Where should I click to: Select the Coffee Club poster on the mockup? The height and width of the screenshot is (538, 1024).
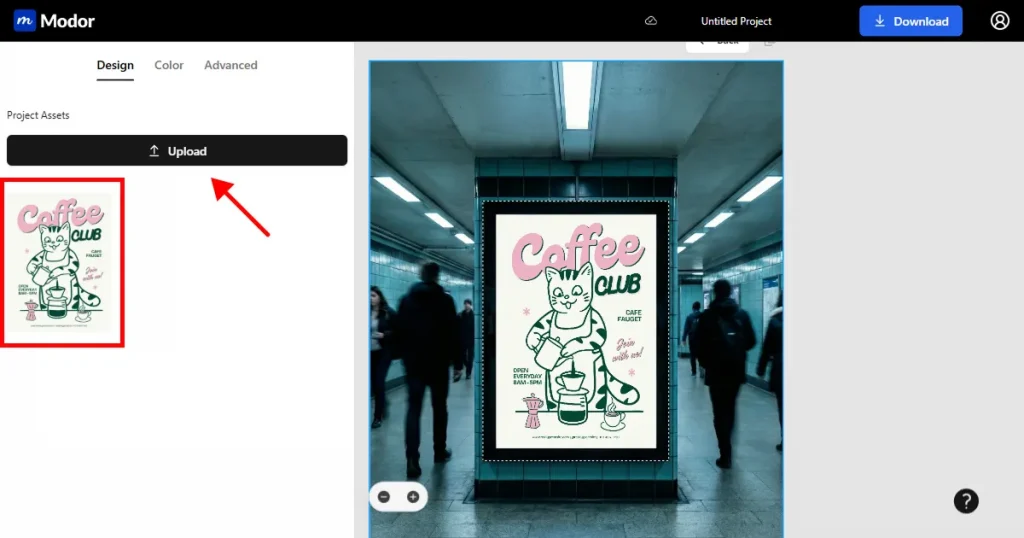click(x=576, y=330)
